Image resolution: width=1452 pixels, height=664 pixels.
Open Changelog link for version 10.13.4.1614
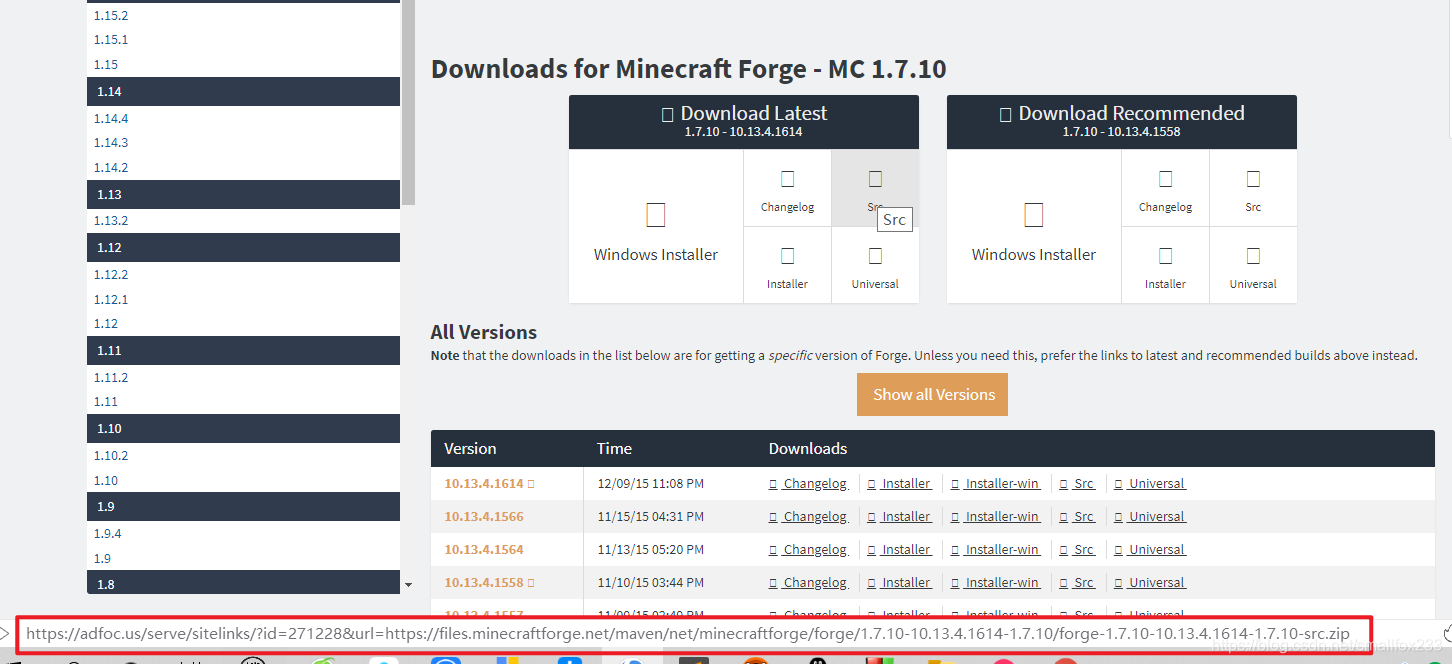click(808, 484)
